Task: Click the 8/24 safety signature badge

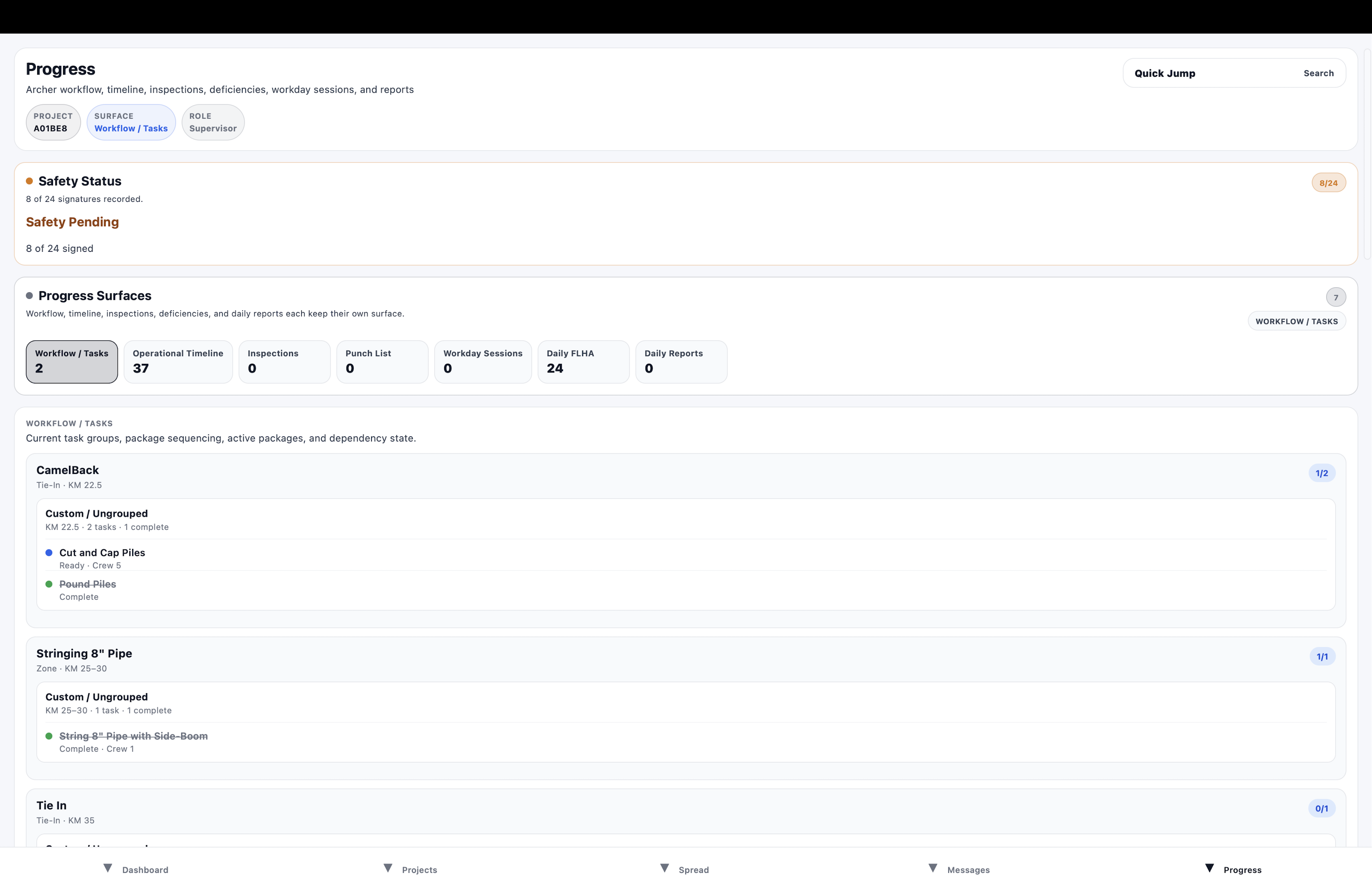Action: point(1328,183)
